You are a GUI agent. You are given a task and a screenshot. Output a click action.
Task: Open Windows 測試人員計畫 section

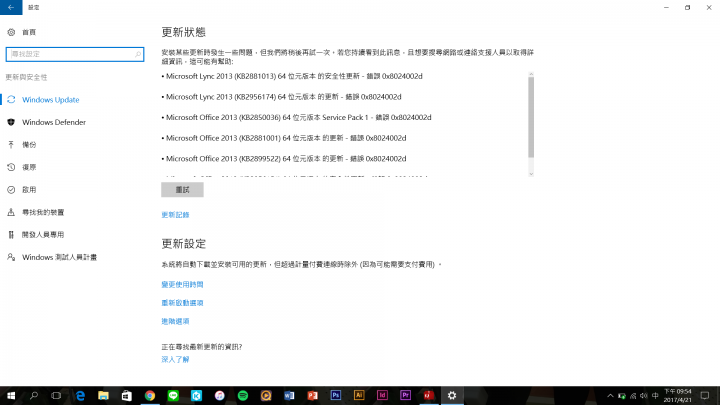[59, 257]
